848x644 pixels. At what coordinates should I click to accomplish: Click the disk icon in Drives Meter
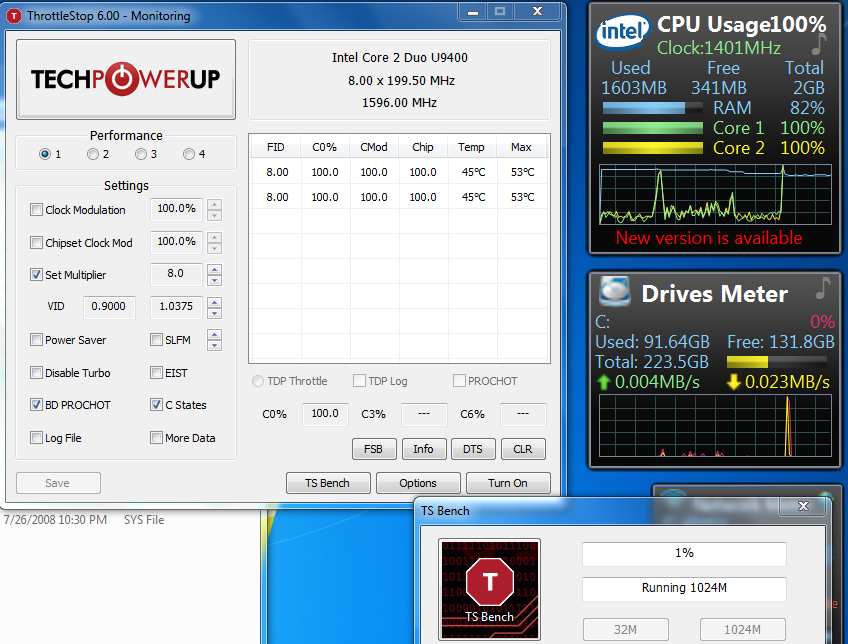[x=615, y=291]
